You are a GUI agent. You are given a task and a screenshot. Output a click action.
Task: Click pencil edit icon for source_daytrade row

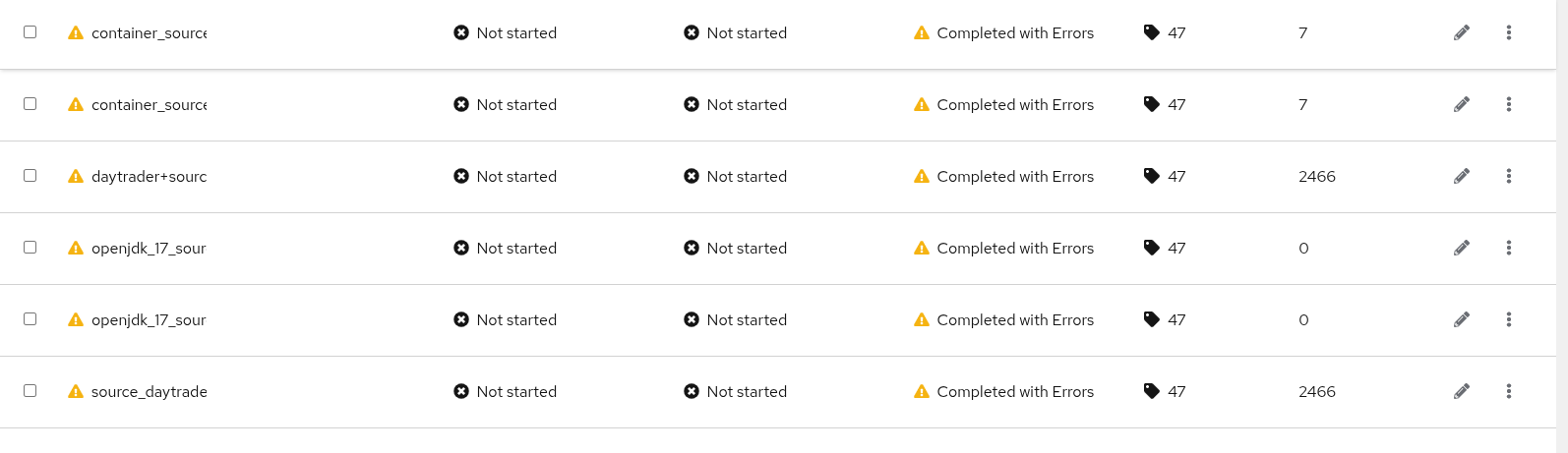coord(1462,391)
